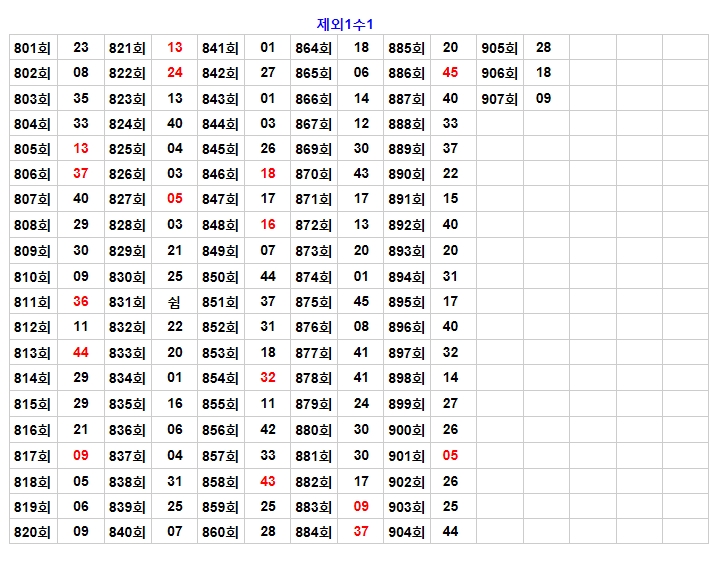Click the red 36 beside 811회
Viewport: 724px width, 562px height.
81,302
